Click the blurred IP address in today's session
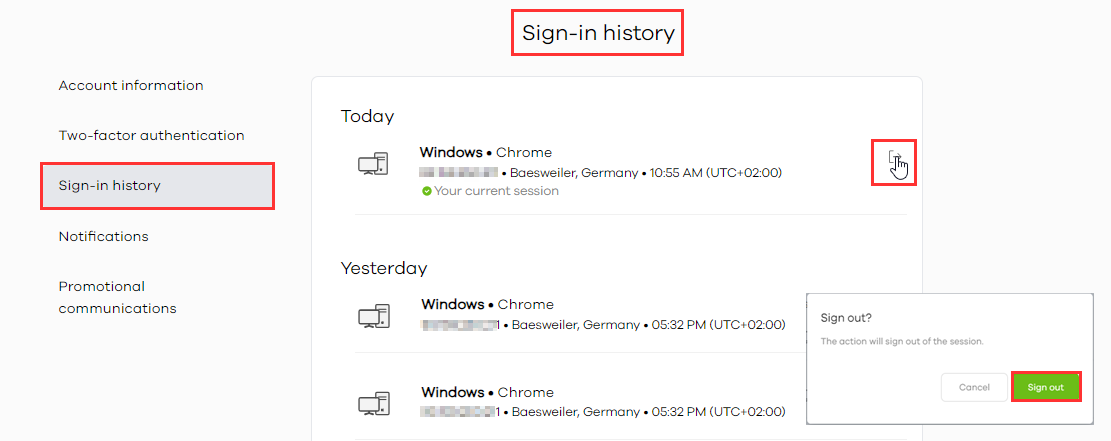1111x441 pixels. [459, 173]
